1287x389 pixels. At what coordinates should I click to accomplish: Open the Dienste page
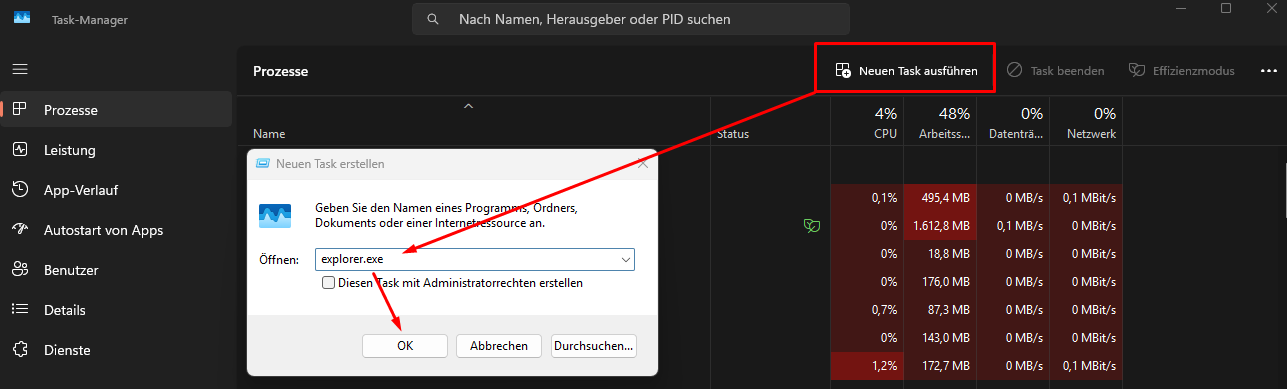117,350
